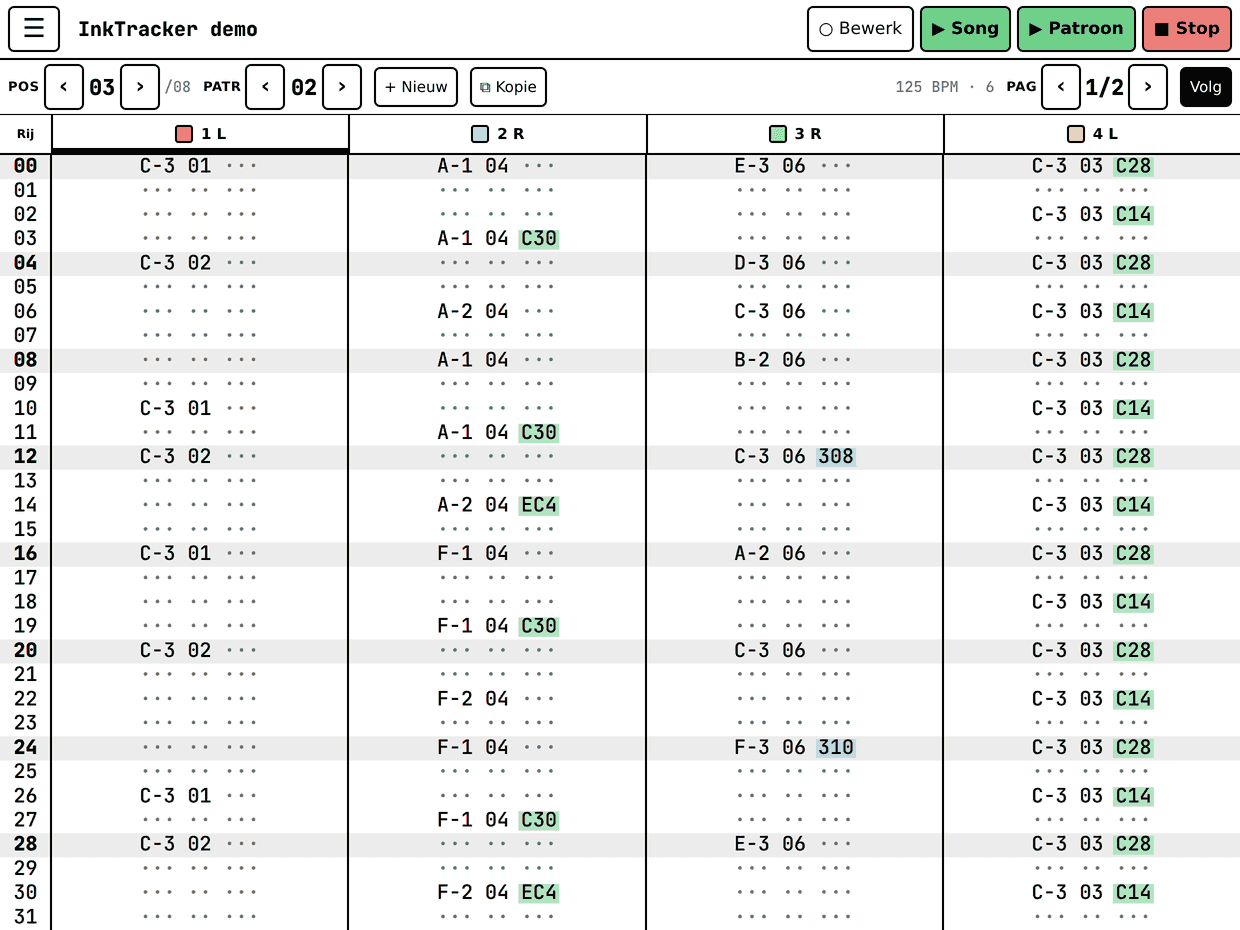
Task: Go to previous page (PAG)
Action: click(x=1061, y=87)
